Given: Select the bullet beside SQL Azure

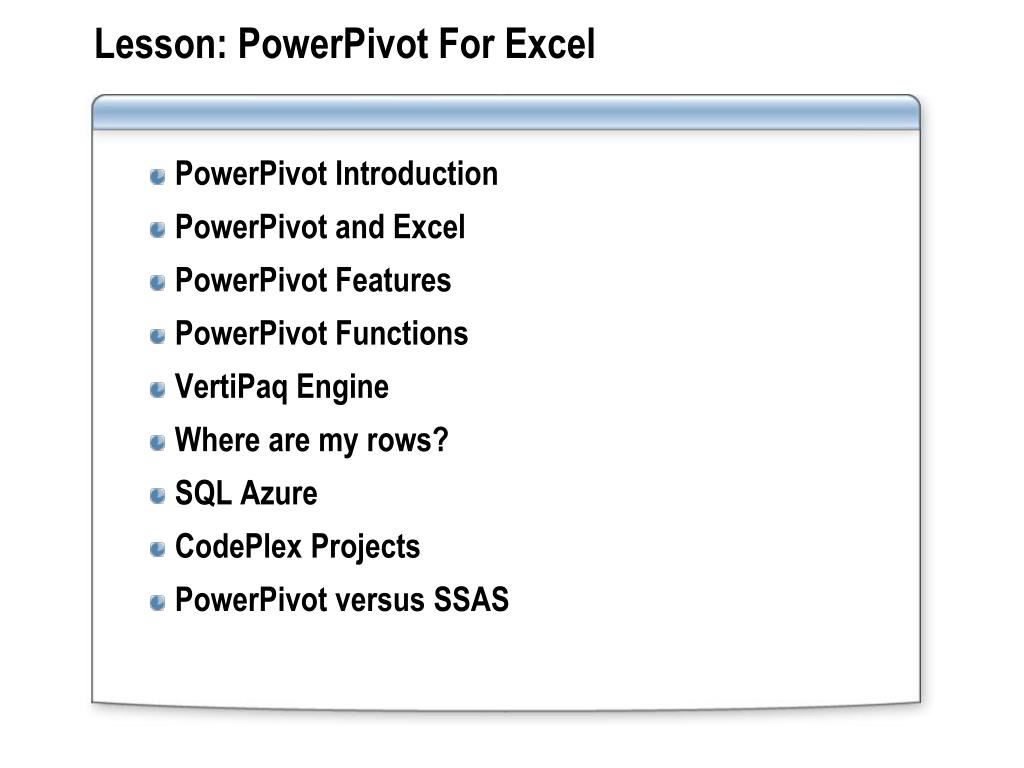Looking at the screenshot, I should coord(158,495).
